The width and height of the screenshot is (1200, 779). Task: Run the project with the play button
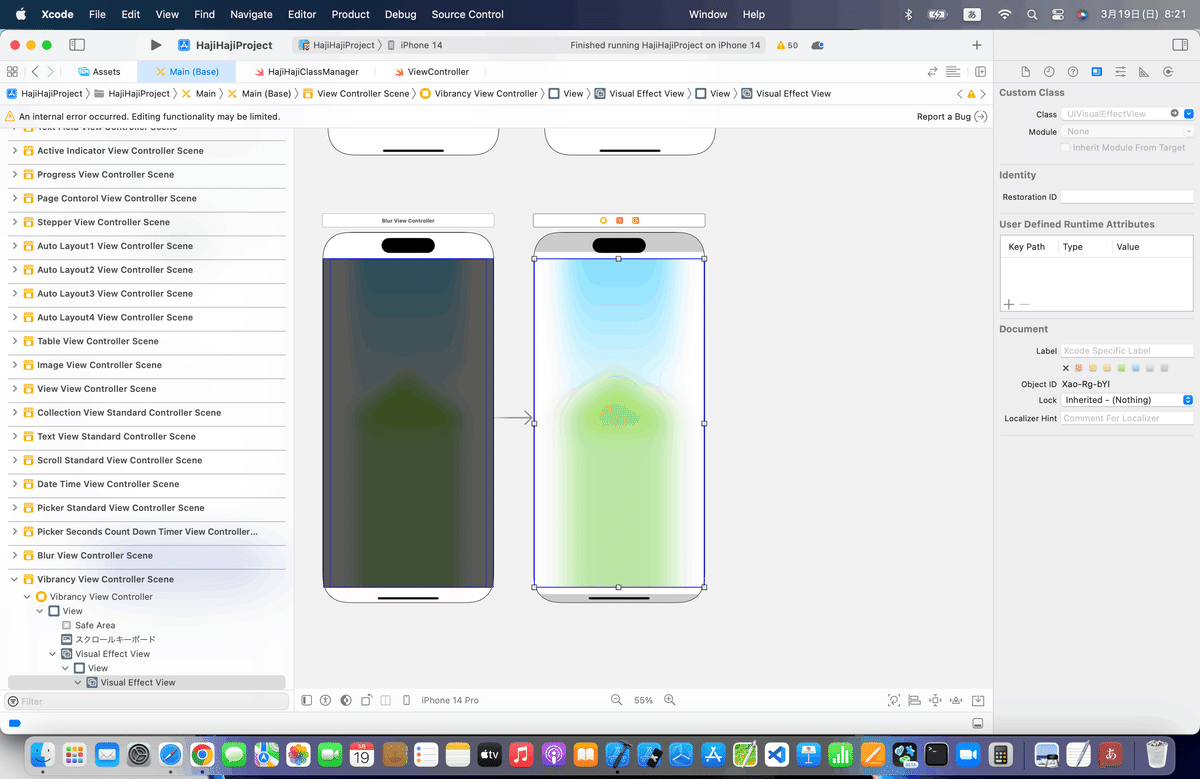pyautogui.click(x=155, y=45)
